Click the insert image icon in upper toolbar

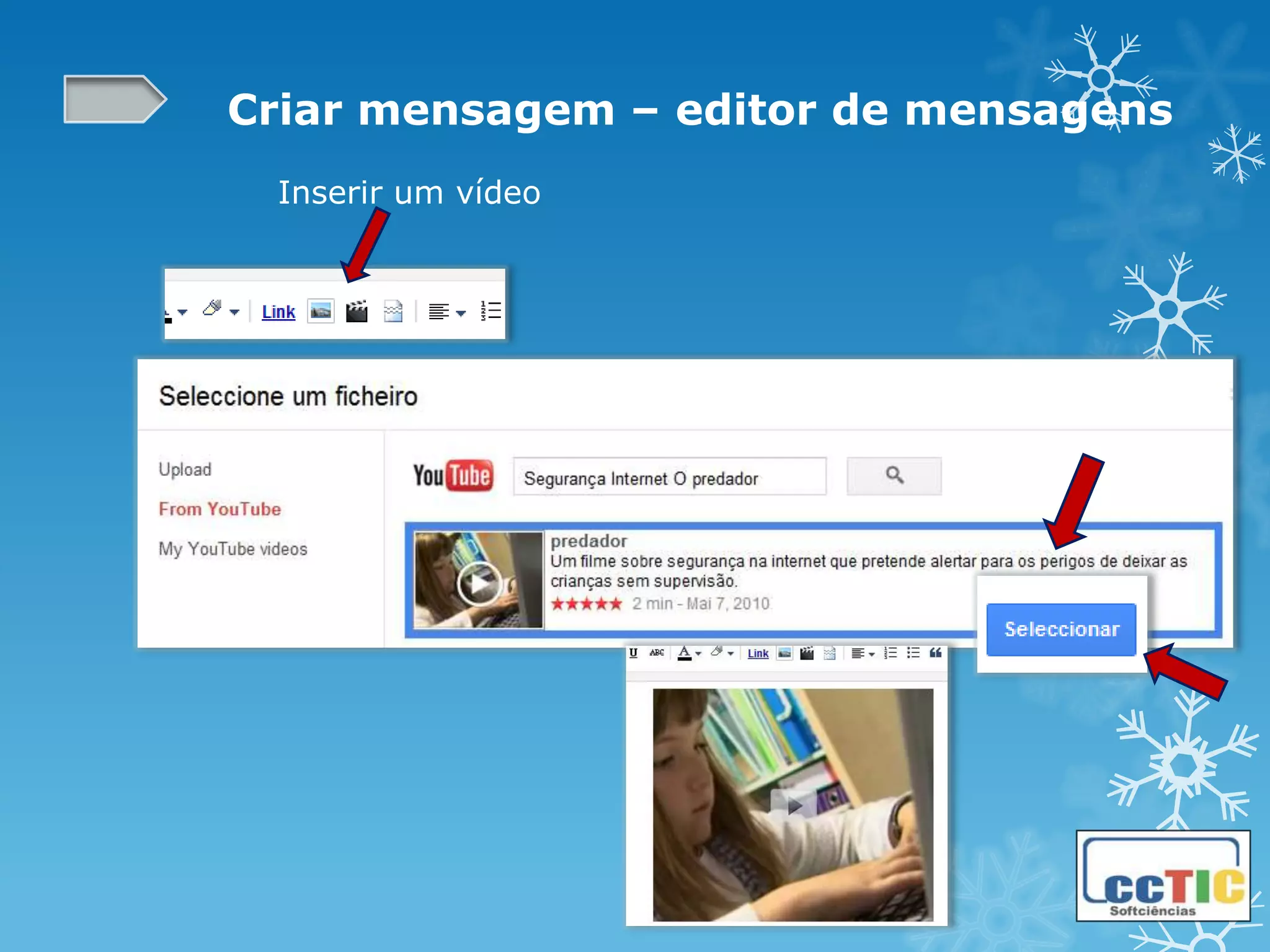(321, 311)
